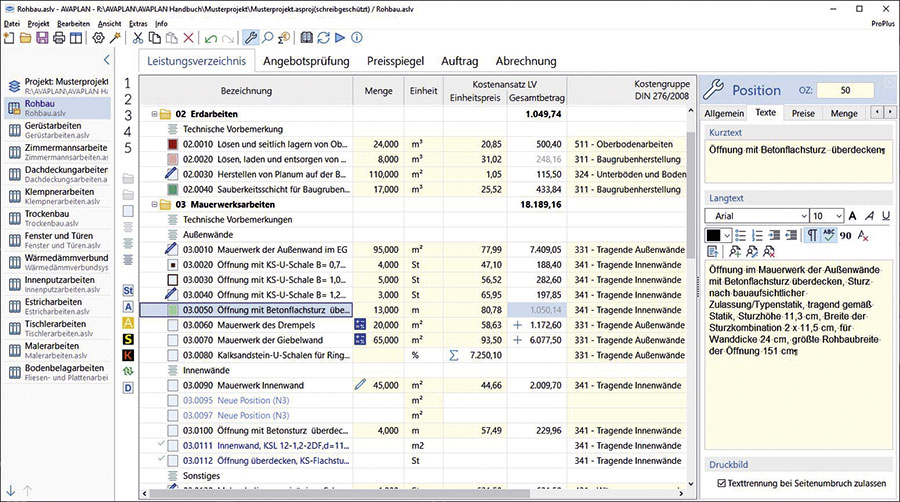Click the blue play arrow icon
Image resolution: width=900 pixels, height=502 pixels.
point(340,38)
